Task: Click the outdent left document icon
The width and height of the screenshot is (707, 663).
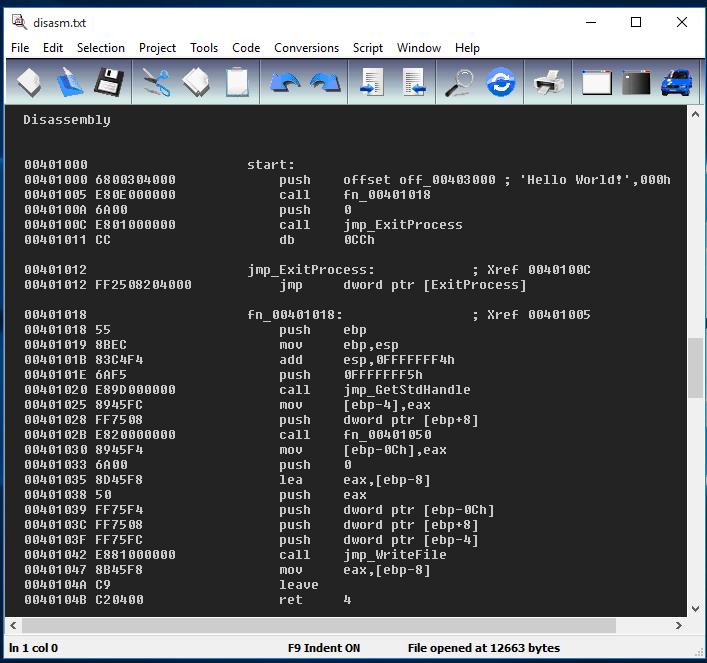Action: pos(414,83)
